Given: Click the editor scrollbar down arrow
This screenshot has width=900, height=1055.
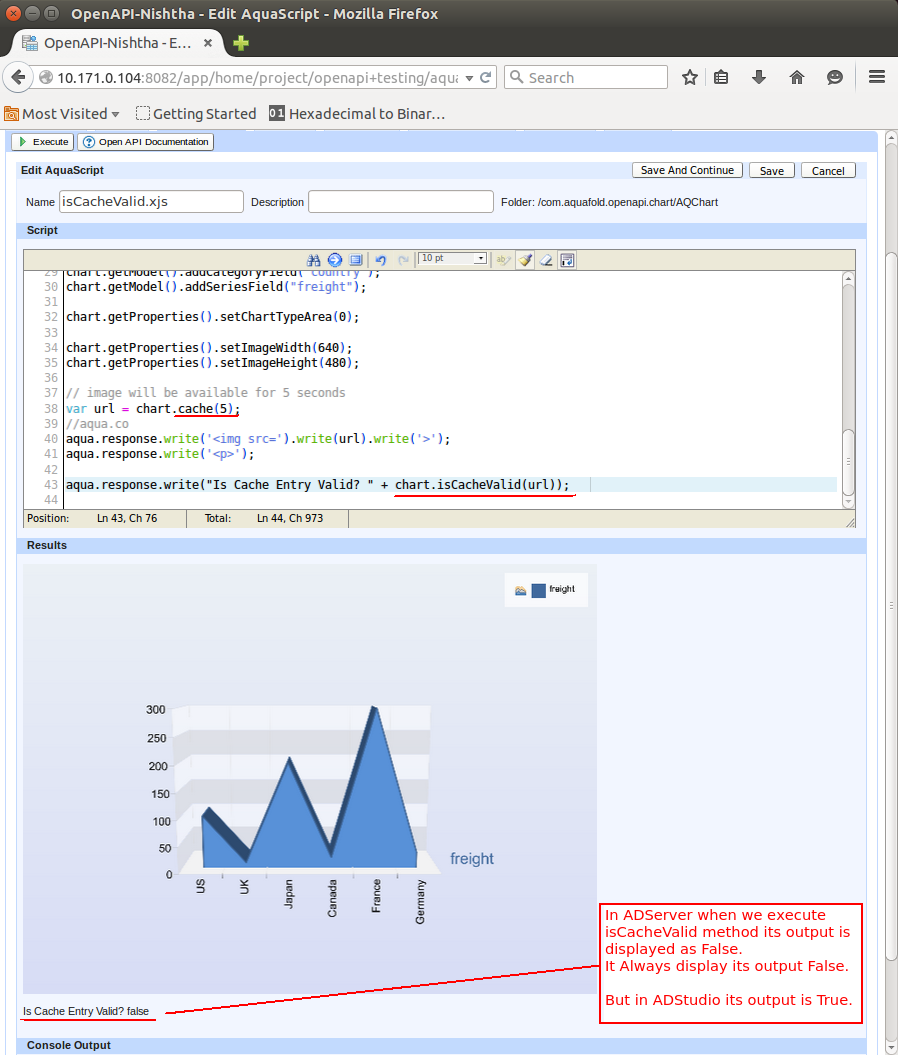Looking at the screenshot, I should (x=848, y=501).
